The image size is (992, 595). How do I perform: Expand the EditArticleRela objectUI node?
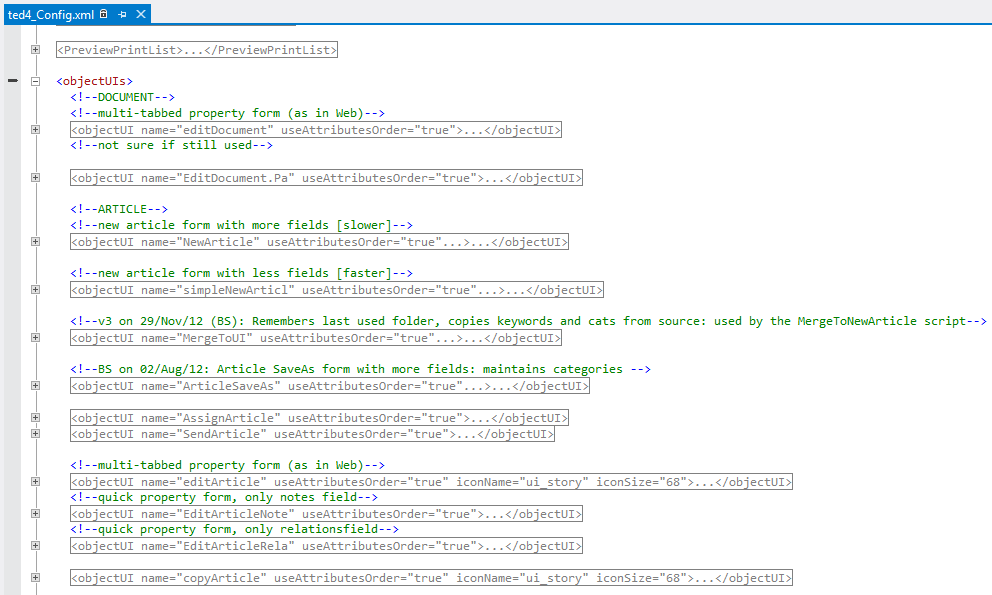coord(35,546)
